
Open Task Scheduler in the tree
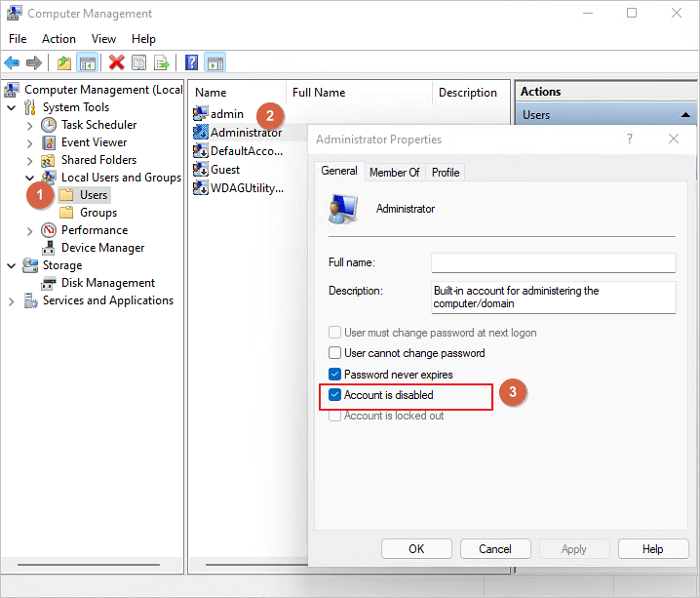coord(98,125)
